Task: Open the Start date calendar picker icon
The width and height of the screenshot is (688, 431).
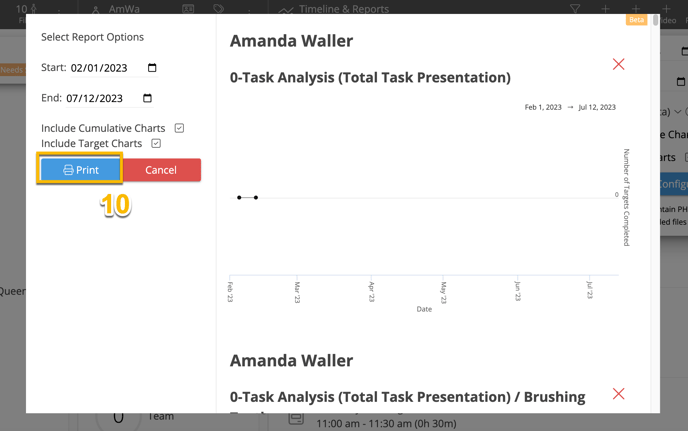Action: pos(152,68)
